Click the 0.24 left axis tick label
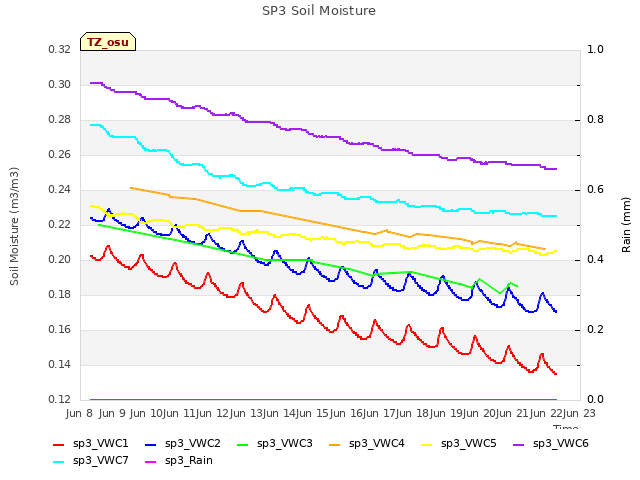640x480 pixels. coord(60,190)
